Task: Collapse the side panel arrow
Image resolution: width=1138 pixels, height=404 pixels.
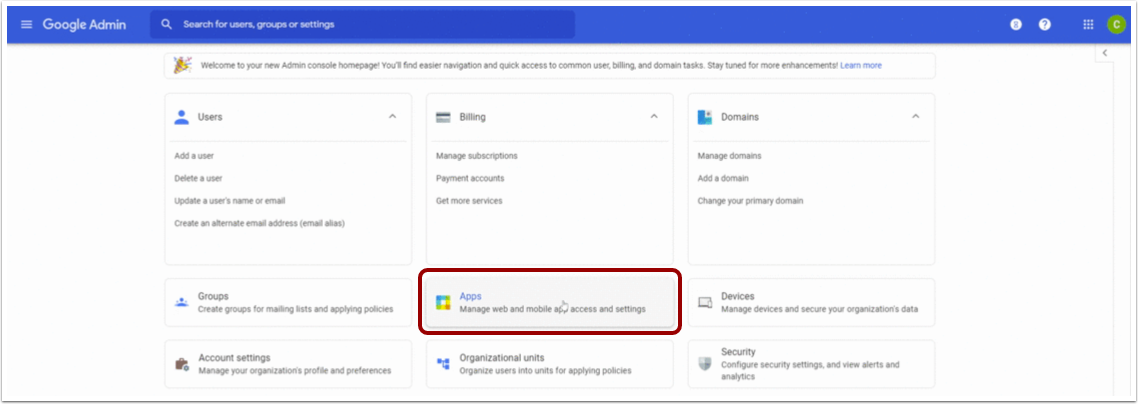Action: pyautogui.click(x=1105, y=53)
